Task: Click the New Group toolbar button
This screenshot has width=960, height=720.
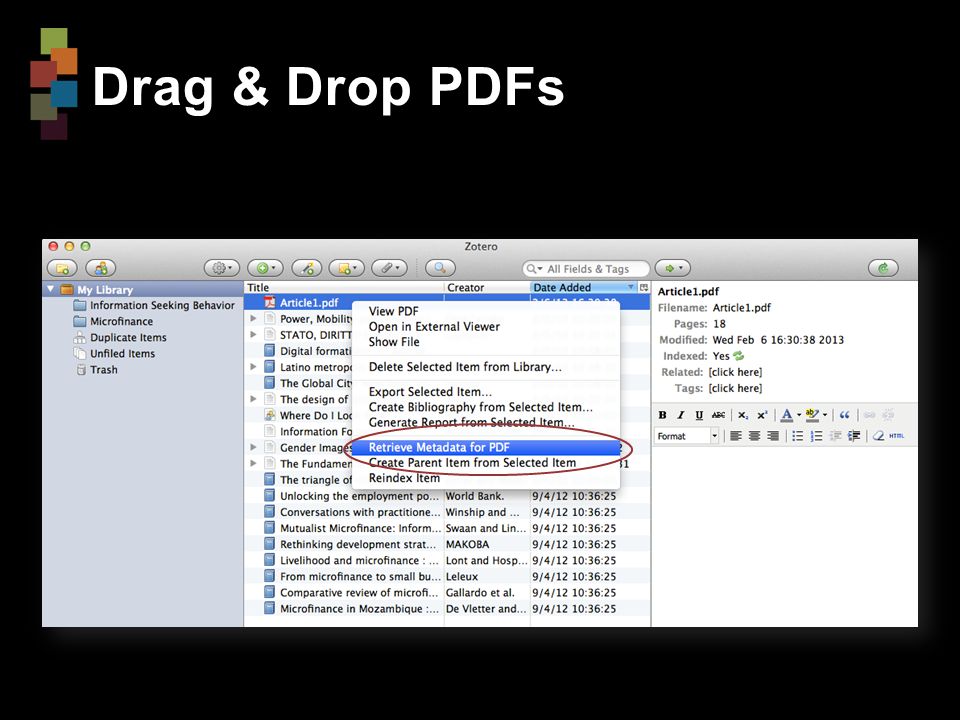Action: coord(101,268)
